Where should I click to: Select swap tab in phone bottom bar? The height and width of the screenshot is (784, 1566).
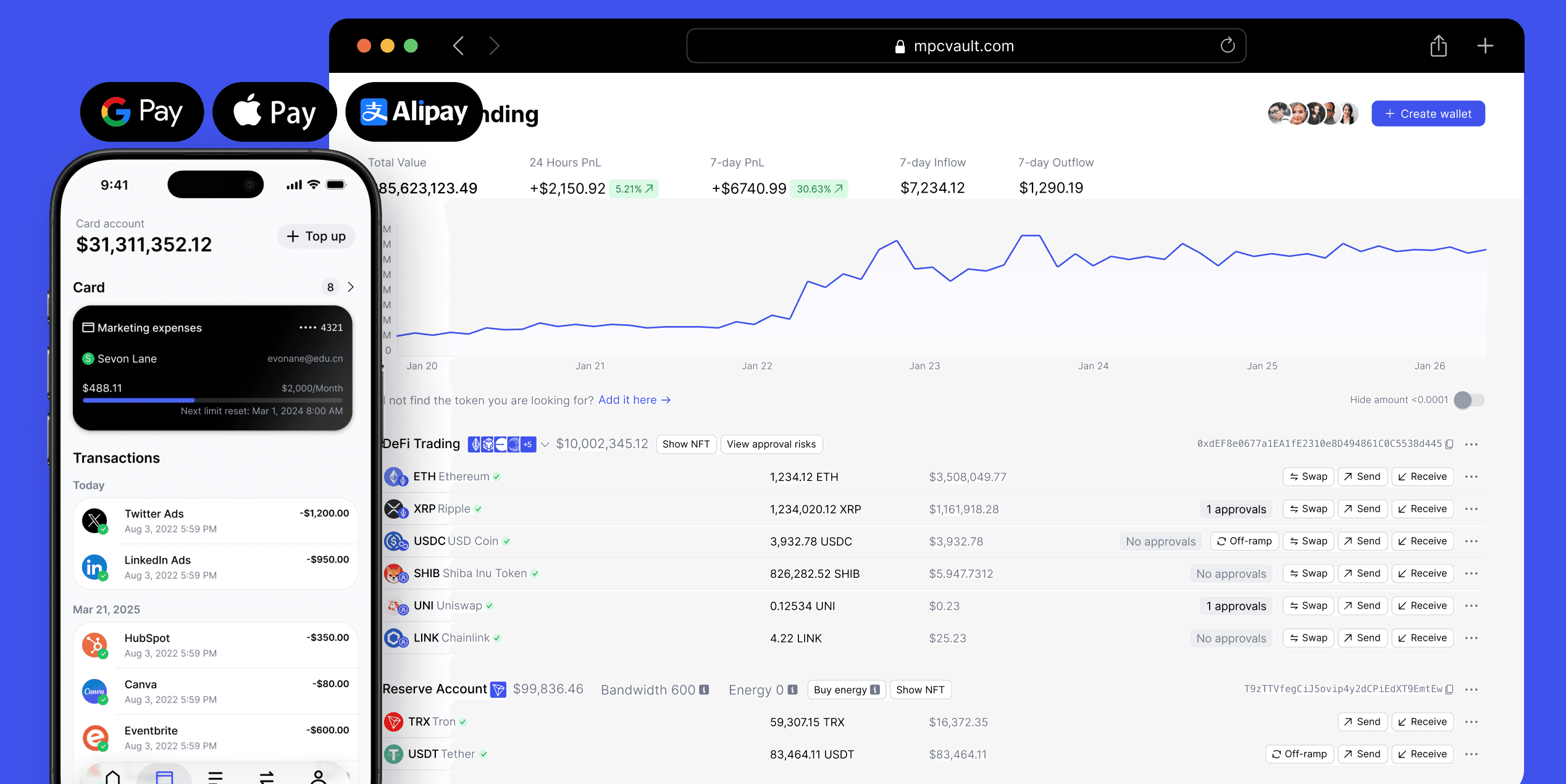(267, 777)
